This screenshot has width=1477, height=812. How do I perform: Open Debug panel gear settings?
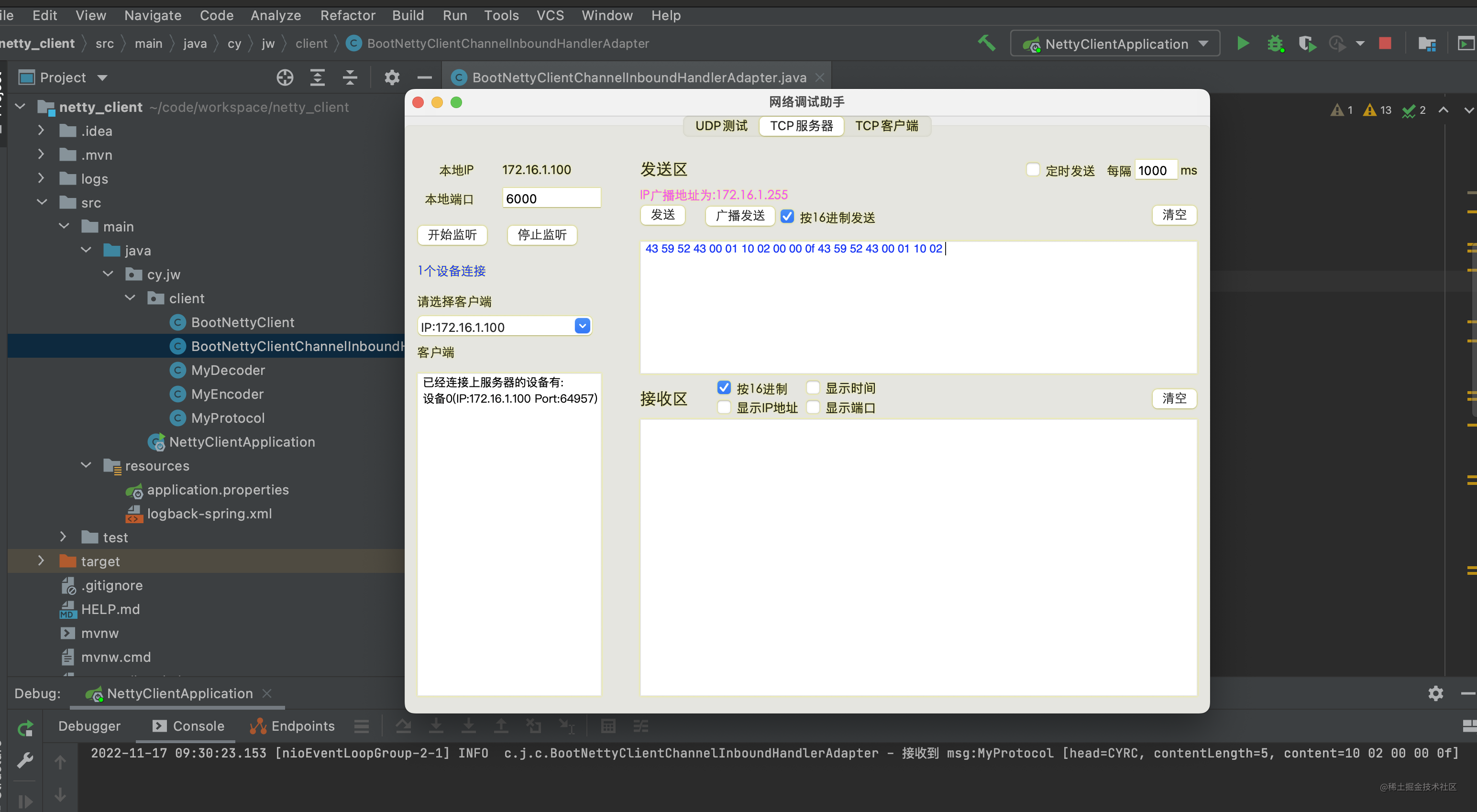point(1436,693)
